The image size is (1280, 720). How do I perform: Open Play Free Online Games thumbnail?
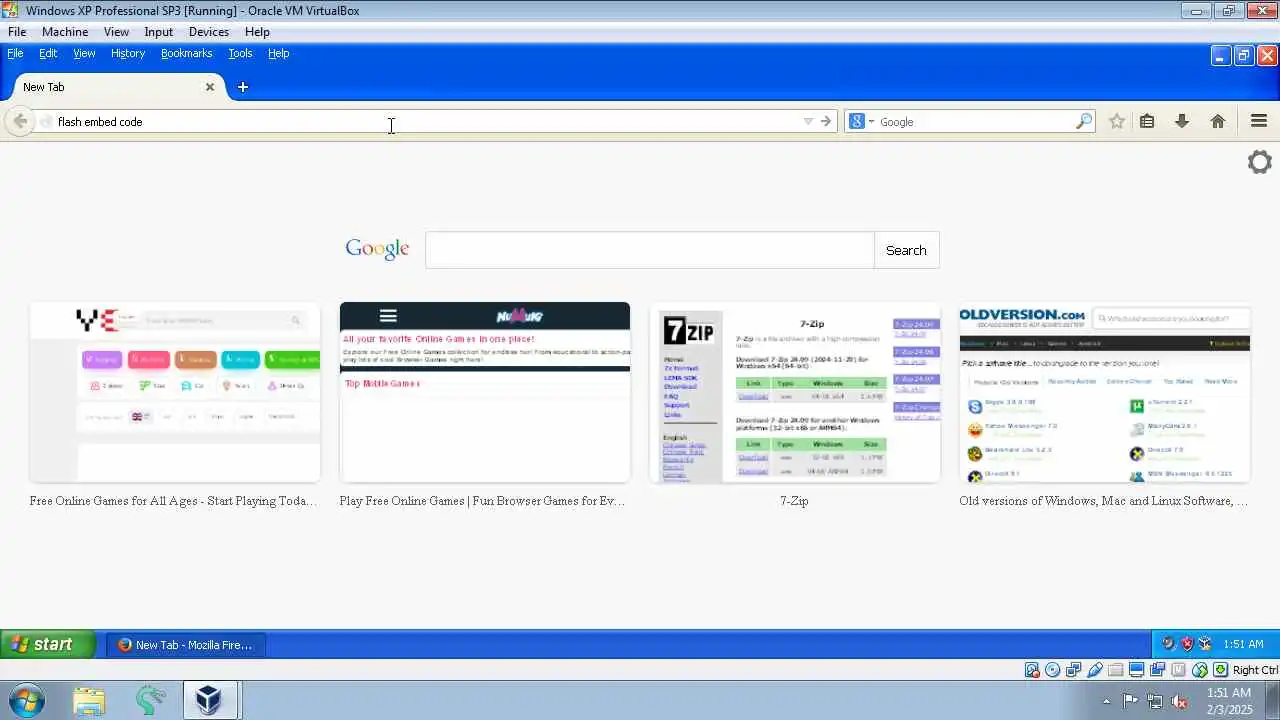pos(485,392)
